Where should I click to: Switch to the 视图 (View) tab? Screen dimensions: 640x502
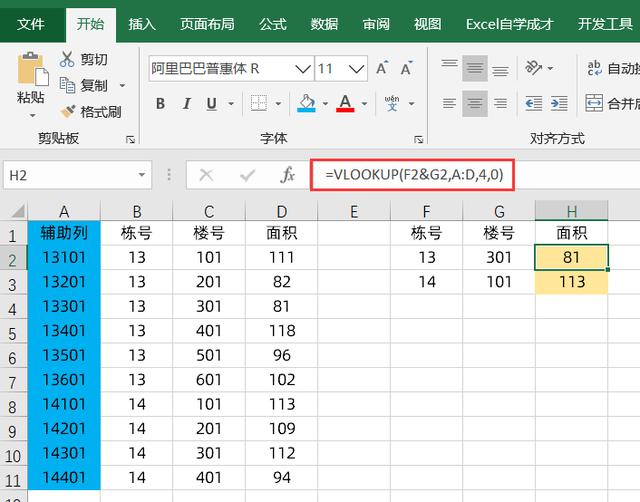(427, 24)
